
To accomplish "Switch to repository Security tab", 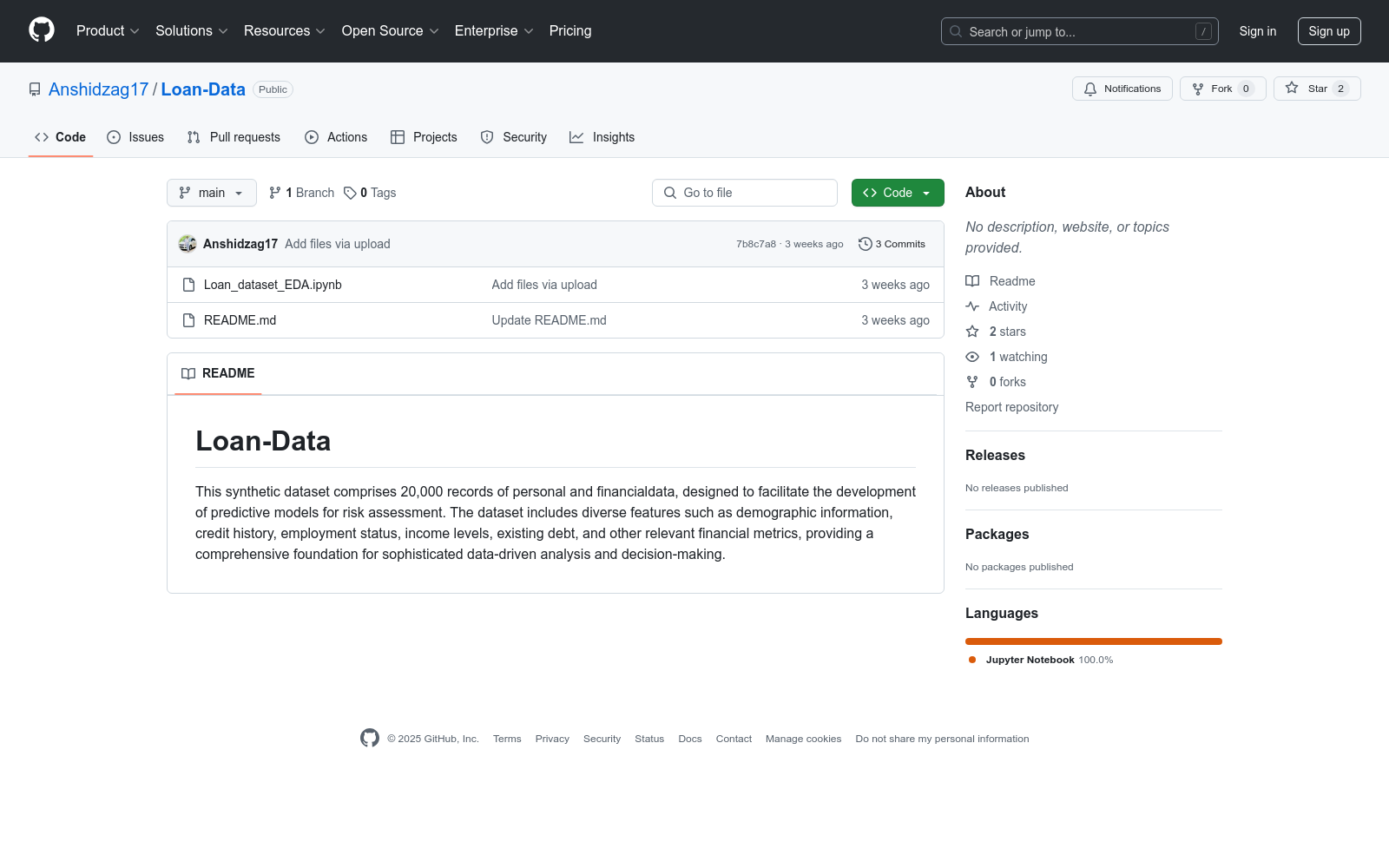I will (514, 137).
